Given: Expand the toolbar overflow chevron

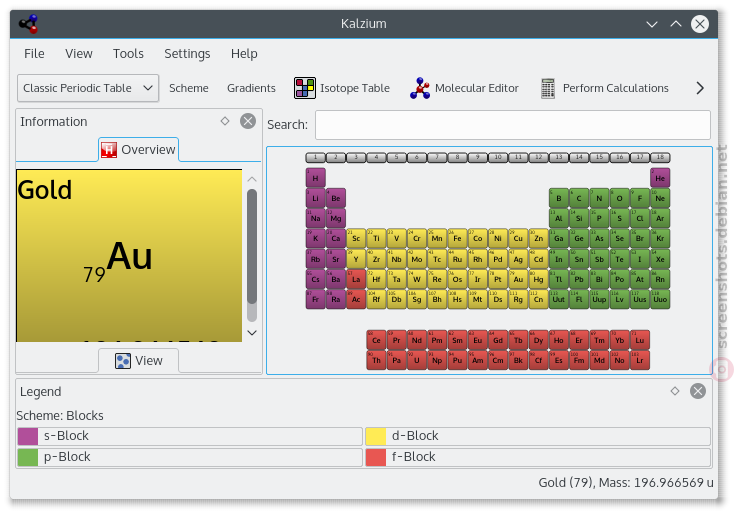Looking at the screenshot, I should point(700,88).
